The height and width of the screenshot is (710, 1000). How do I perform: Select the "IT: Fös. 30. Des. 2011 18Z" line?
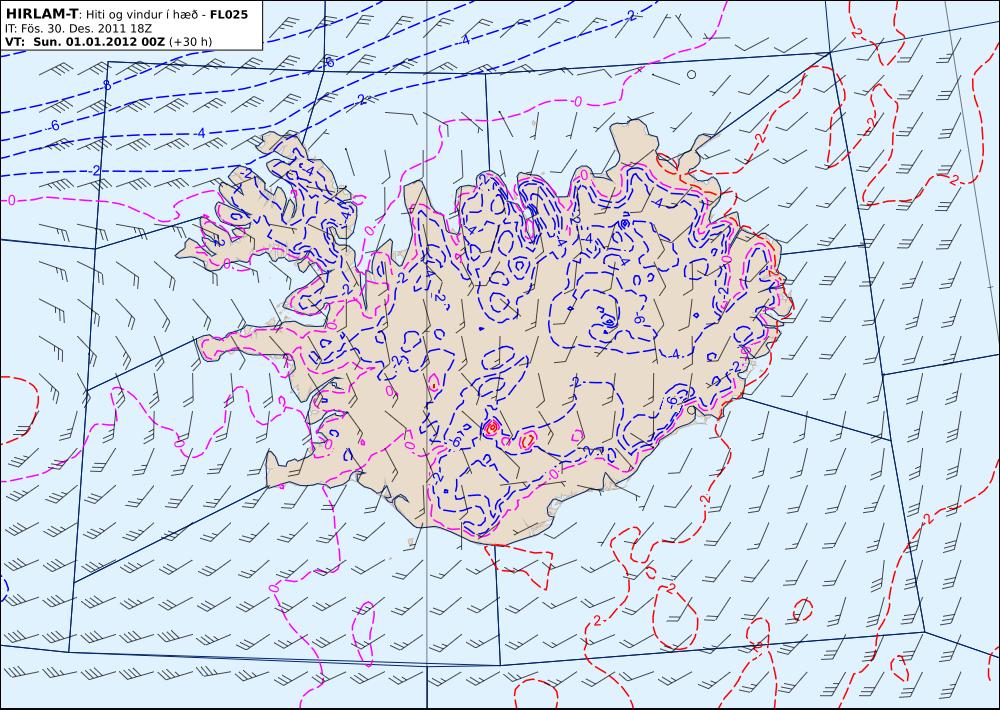(x=78, y=29)
